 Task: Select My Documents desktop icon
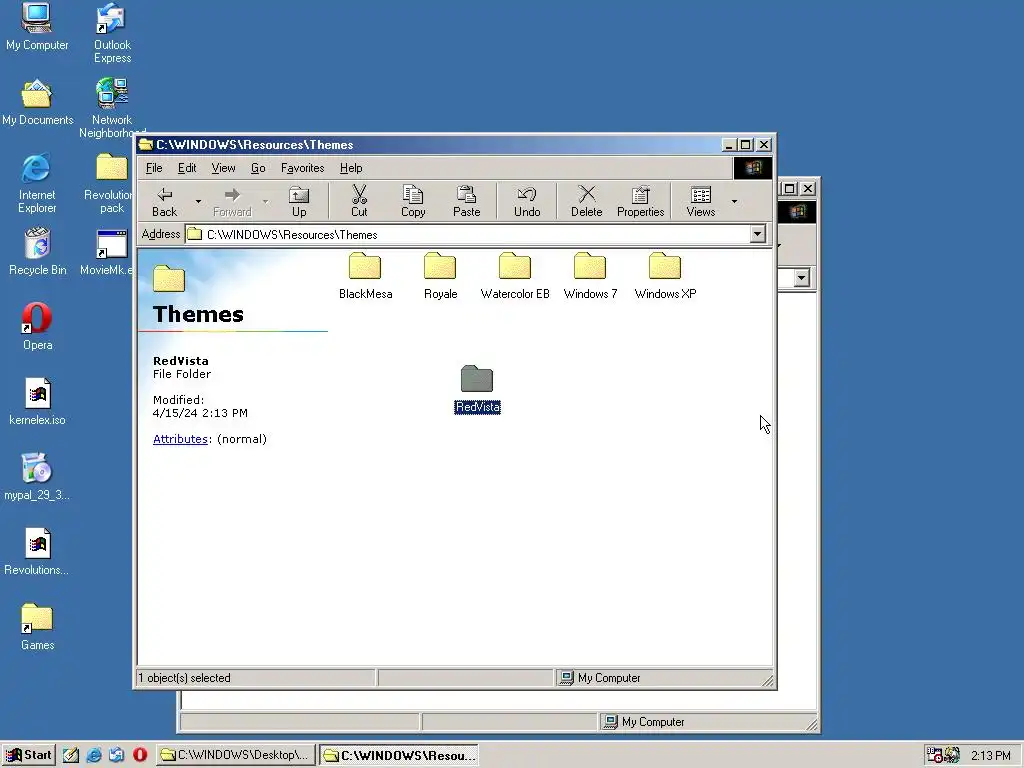37,101
